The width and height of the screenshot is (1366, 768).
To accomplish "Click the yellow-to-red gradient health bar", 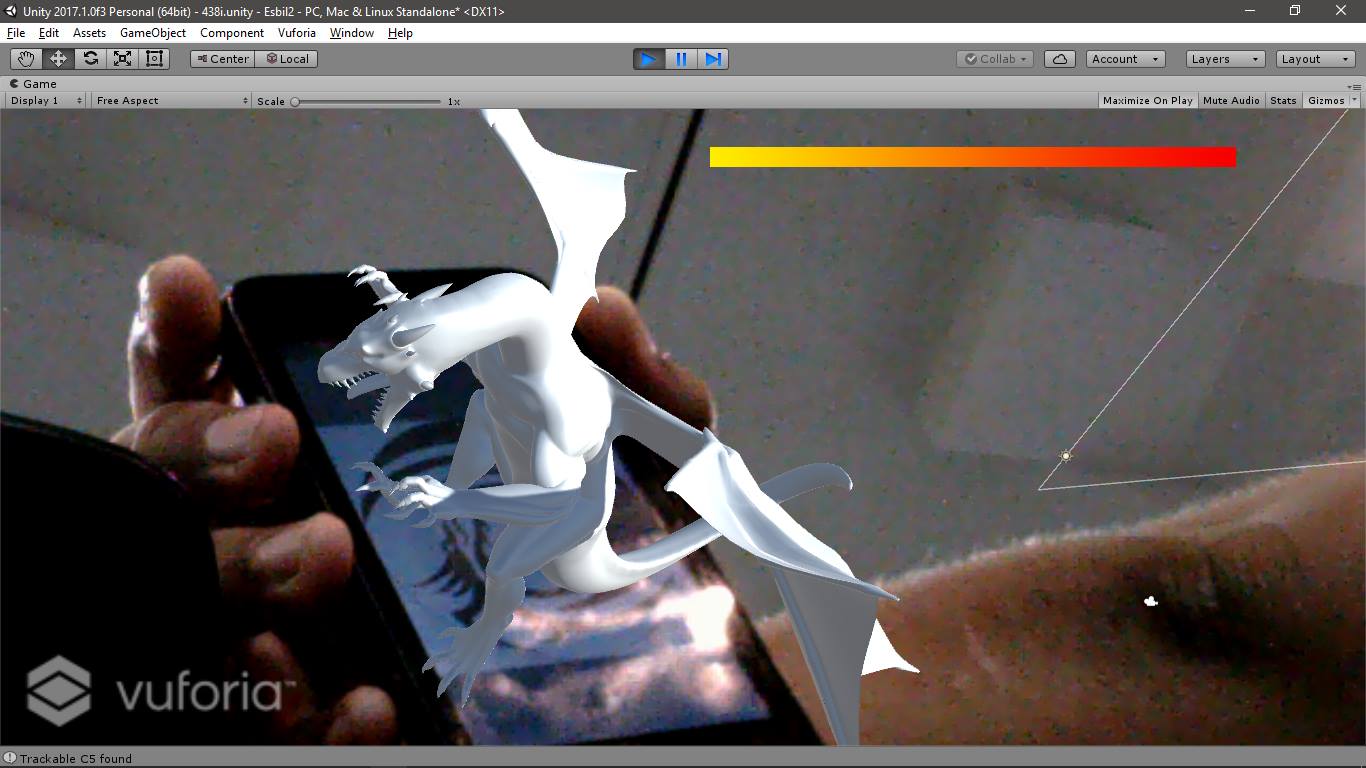I will pos(973,157).
